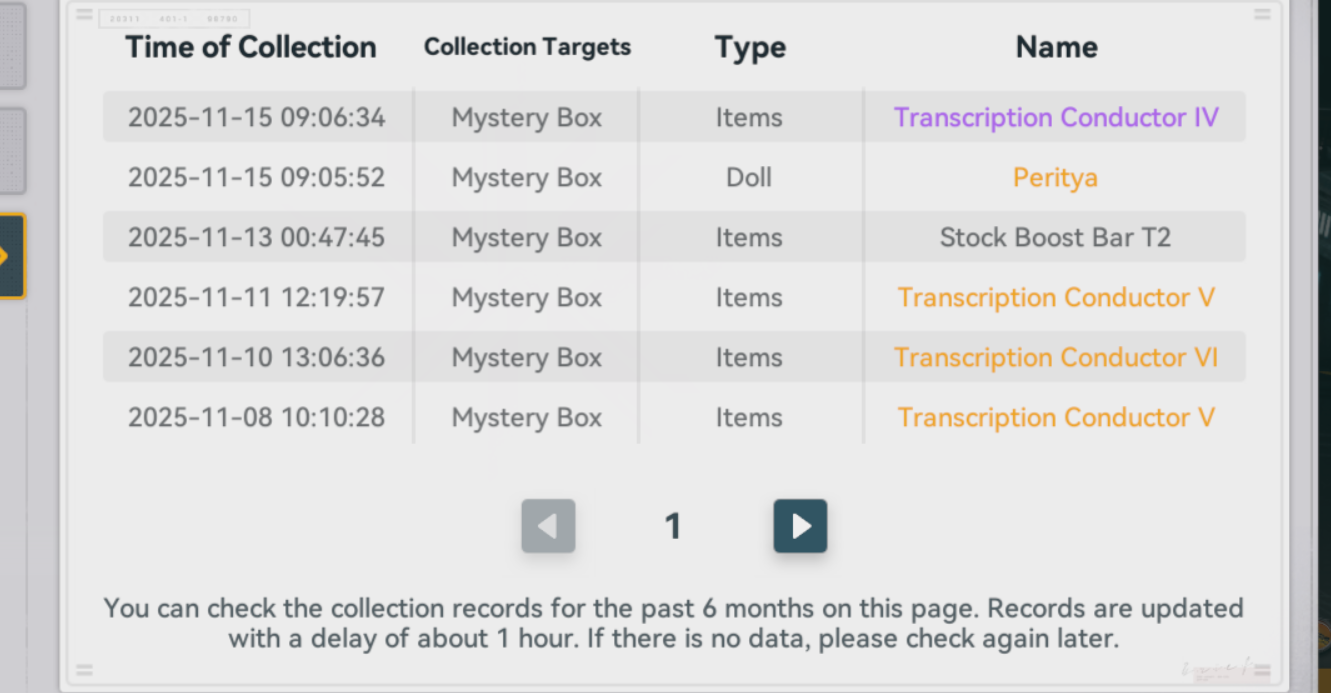Click the Collection Targets column header
Viewport: 1331px width, 693px height.
point(527,47)
